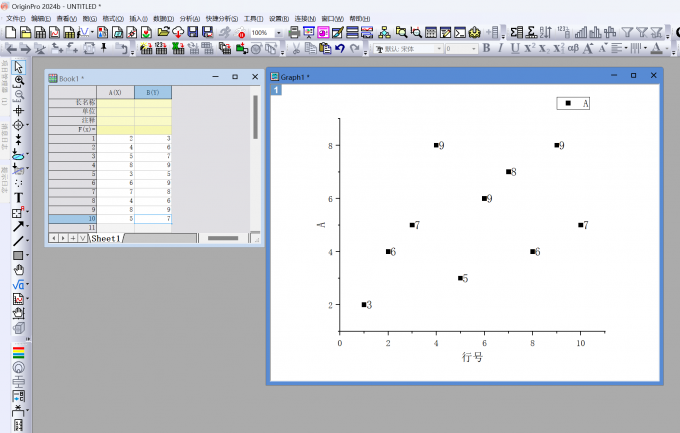Open the 帮助 (Help) menu
Image resolution: width=680 pixels, height=433 pixels.
tap(360, 19)
